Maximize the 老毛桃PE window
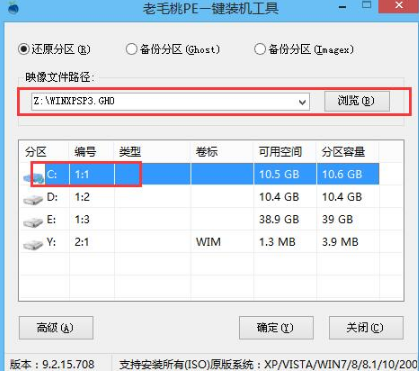Screen dimensions: 419x371 pyautogui.click(x=367, y=5)
